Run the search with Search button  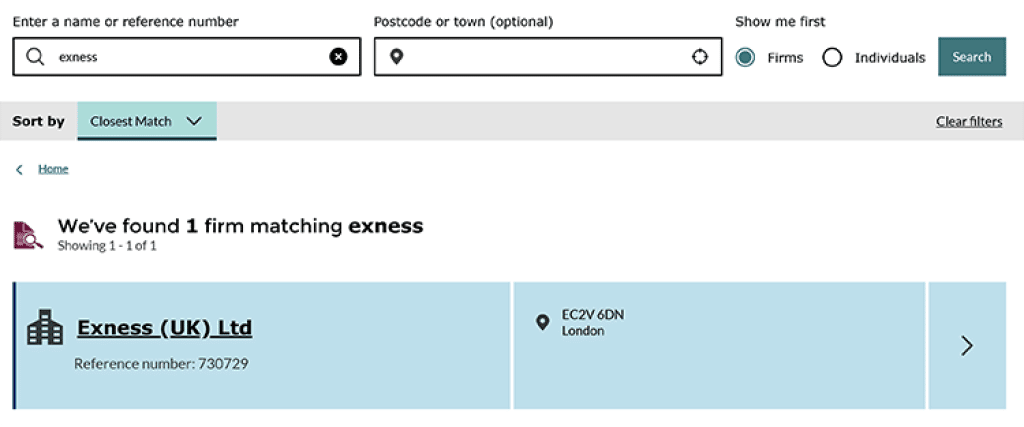[972, 57]
